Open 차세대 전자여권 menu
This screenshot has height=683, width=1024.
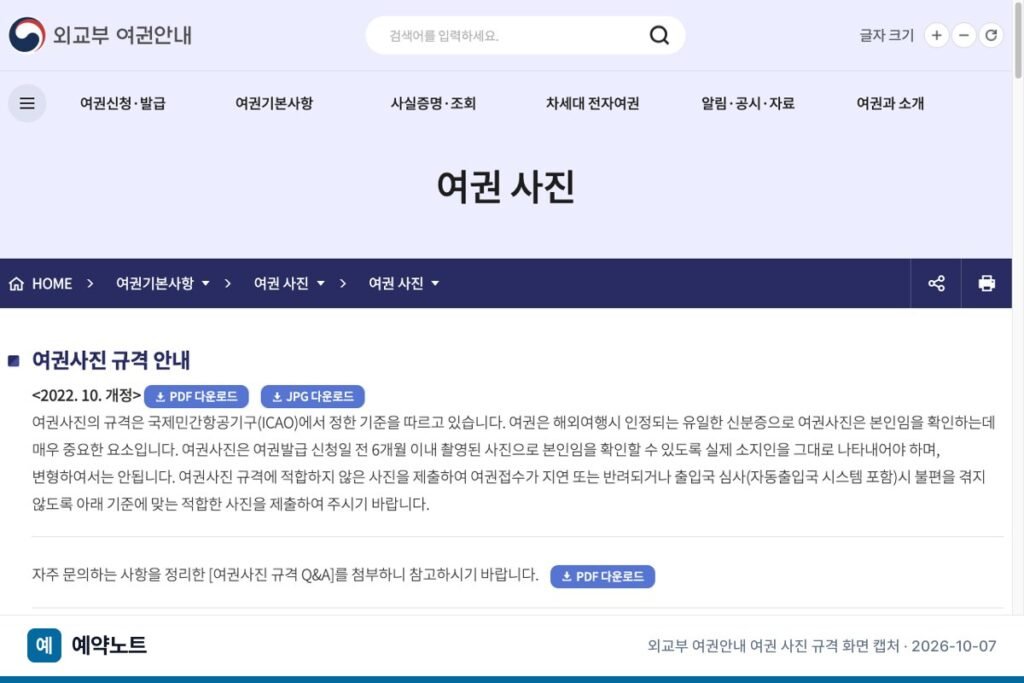[x=592, y=103]
